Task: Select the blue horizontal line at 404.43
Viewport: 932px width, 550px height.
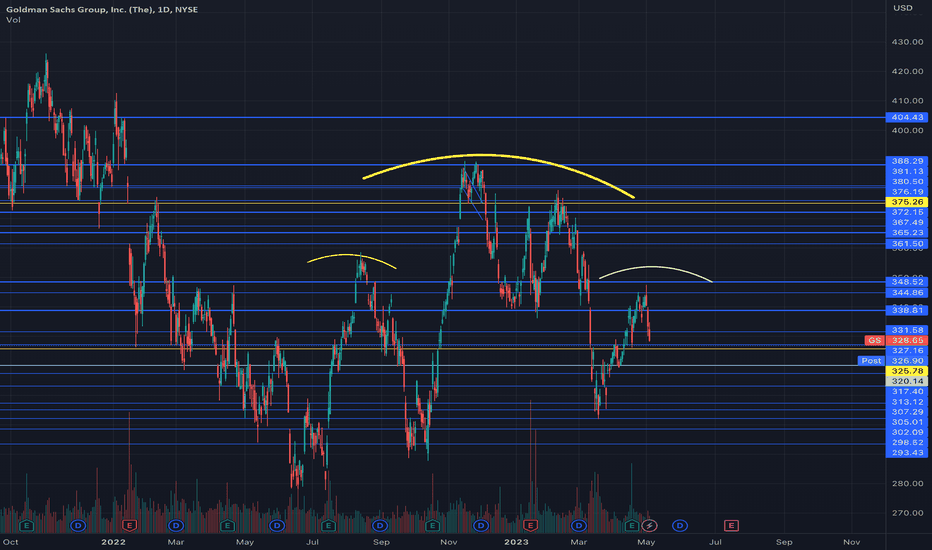Action: pyautogui.click(x=443, y=117)
